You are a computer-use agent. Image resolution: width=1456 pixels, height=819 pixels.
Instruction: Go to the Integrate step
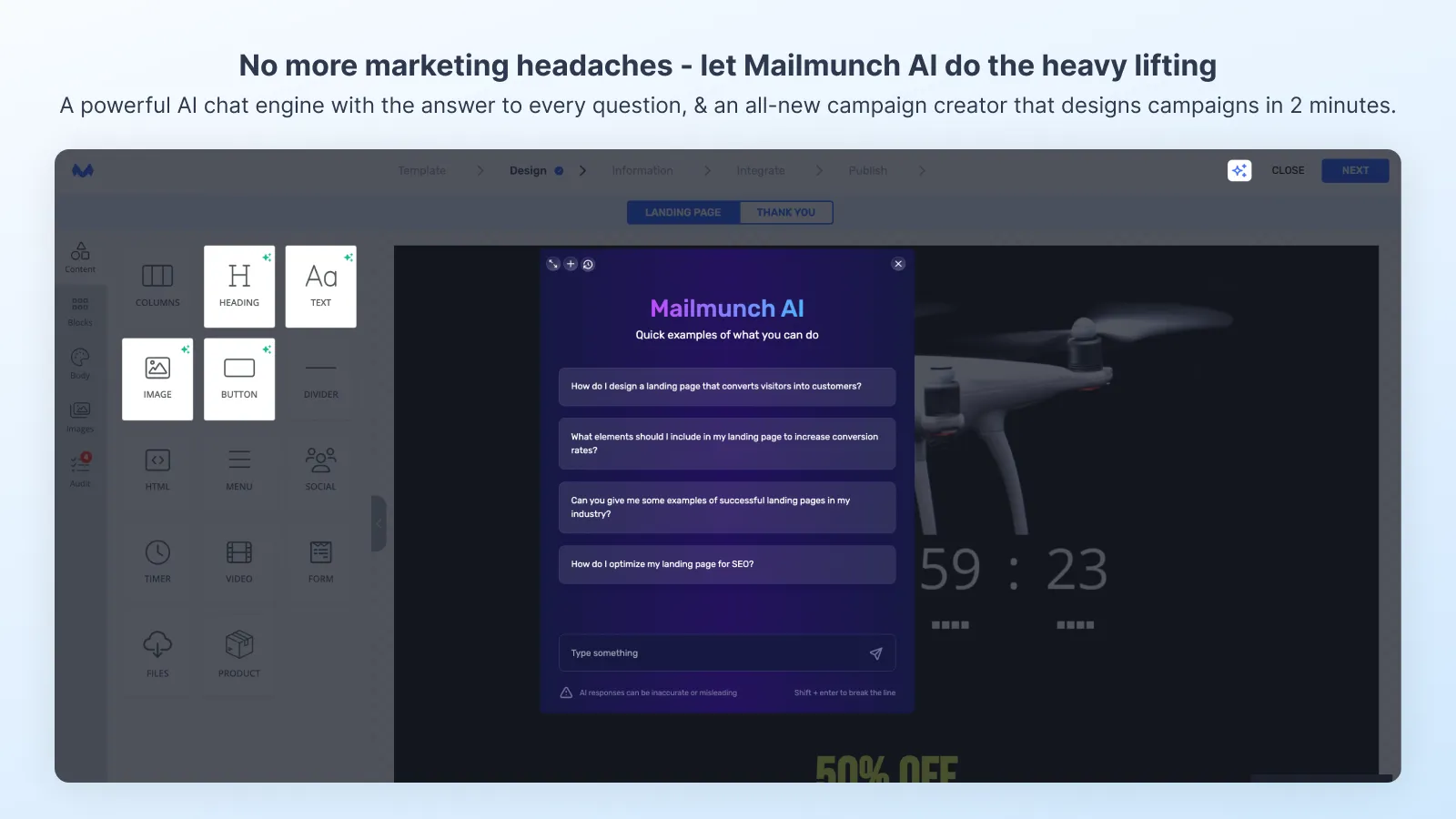pyautogui.click(x=761, y=170)
